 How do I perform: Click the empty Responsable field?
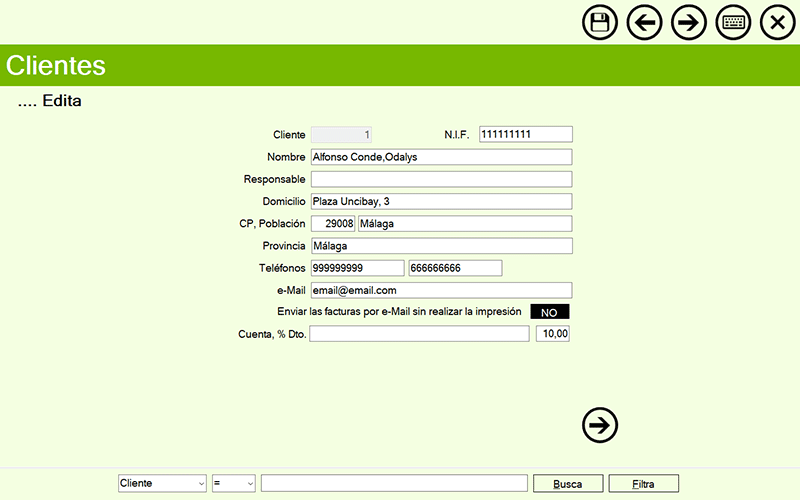(440, 179)
